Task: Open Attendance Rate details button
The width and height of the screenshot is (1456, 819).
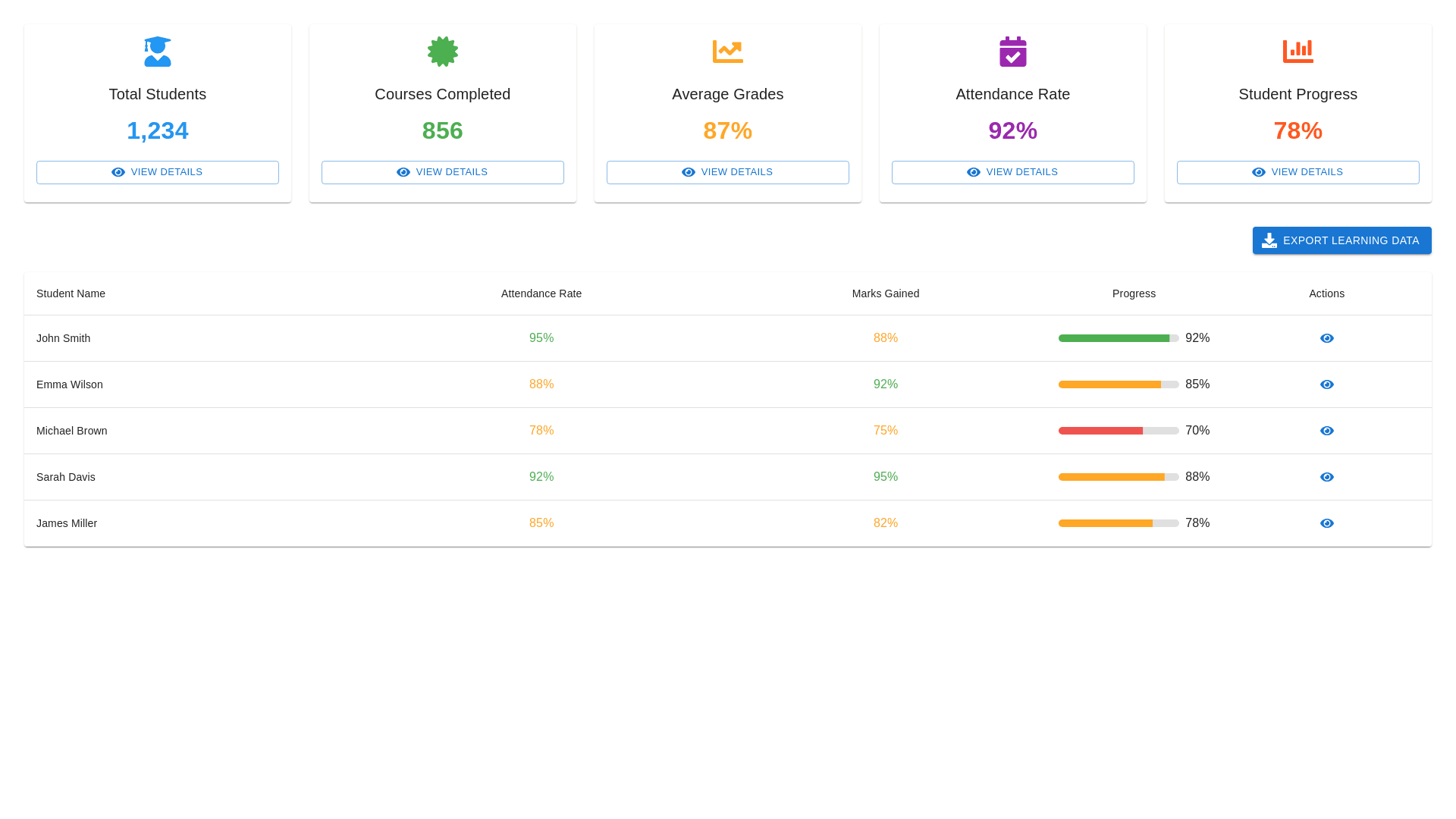Action: tap(1013, 172)
